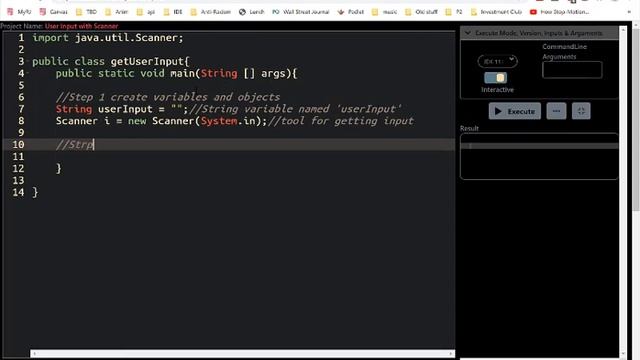This screenshot has width=640, height=360.
Task: Click the word 'main' on line 4
Action: coord(182,73)
